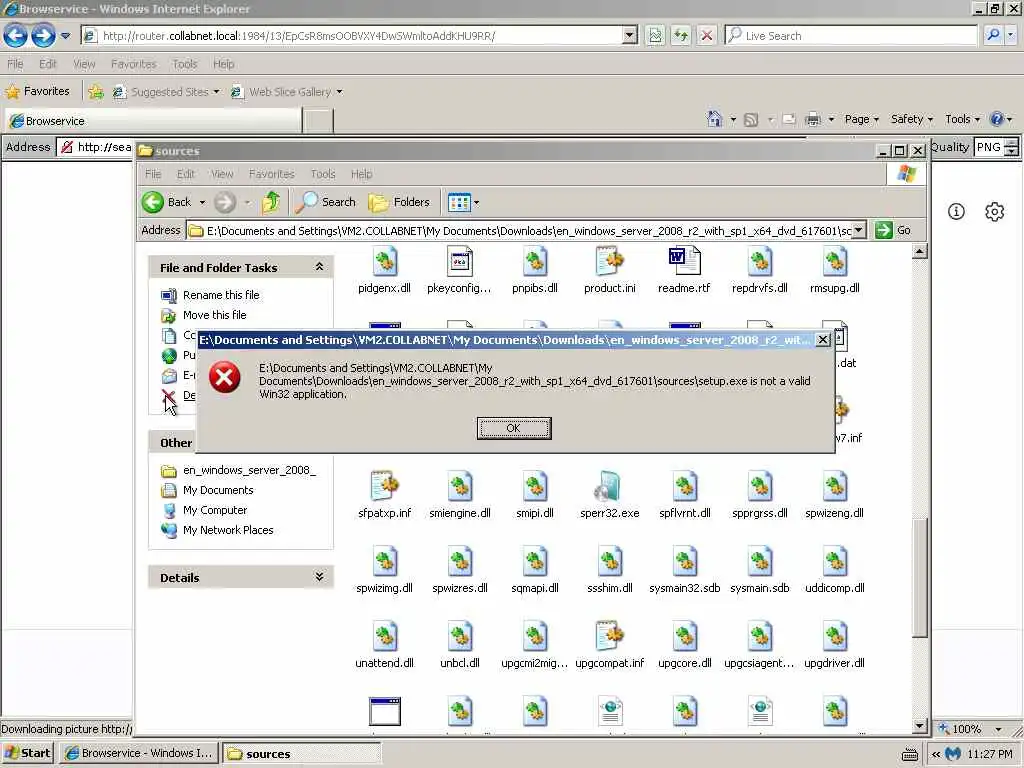Open the IE Page menu dropdown

pyautogui.click(x=861, y=119)
